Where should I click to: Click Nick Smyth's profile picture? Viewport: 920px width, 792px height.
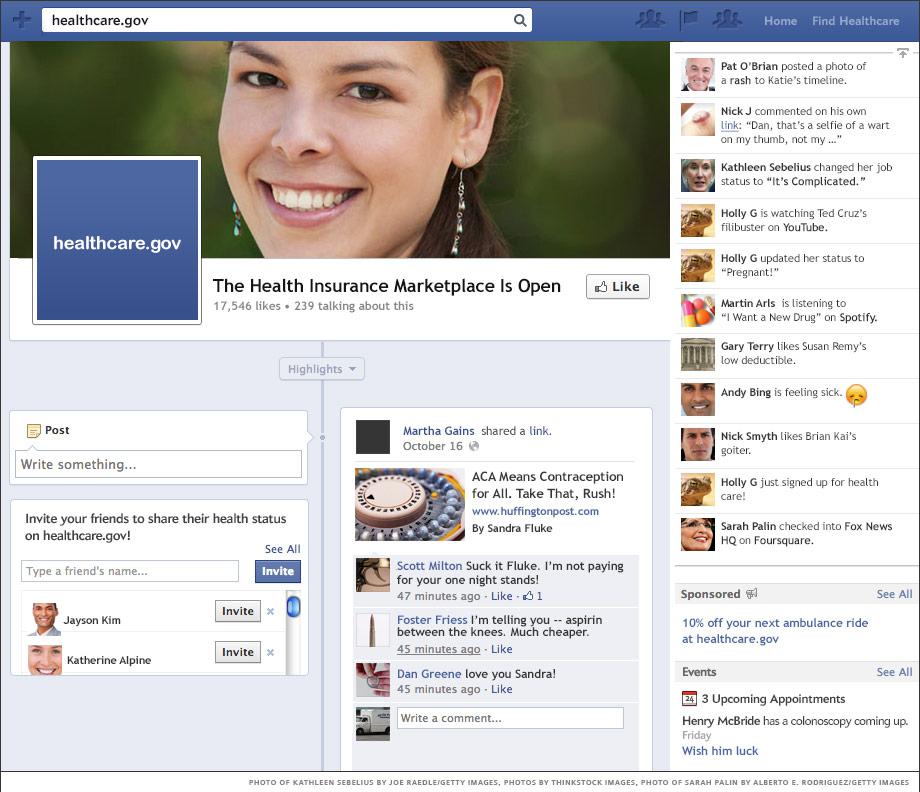(698, 444)
